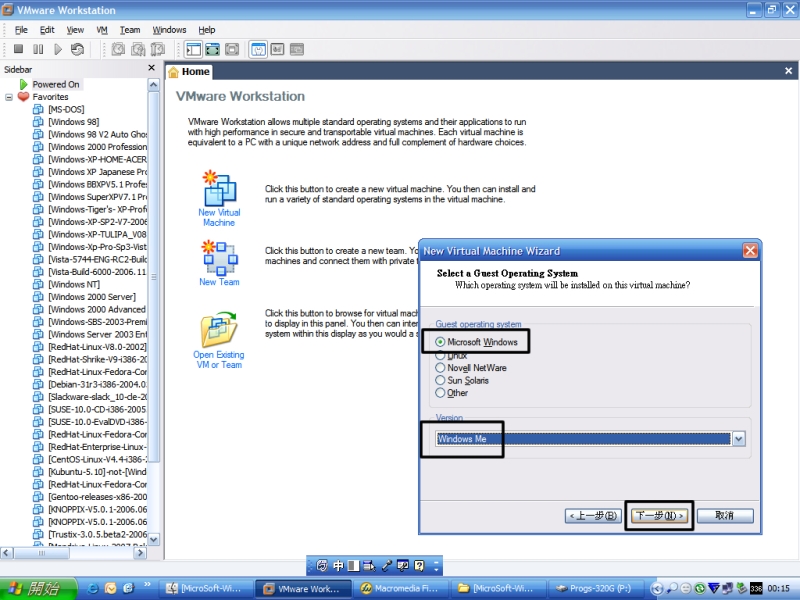
Task: Click the sidebar horizontal scroll left arrow
Action: pos(7,553)
